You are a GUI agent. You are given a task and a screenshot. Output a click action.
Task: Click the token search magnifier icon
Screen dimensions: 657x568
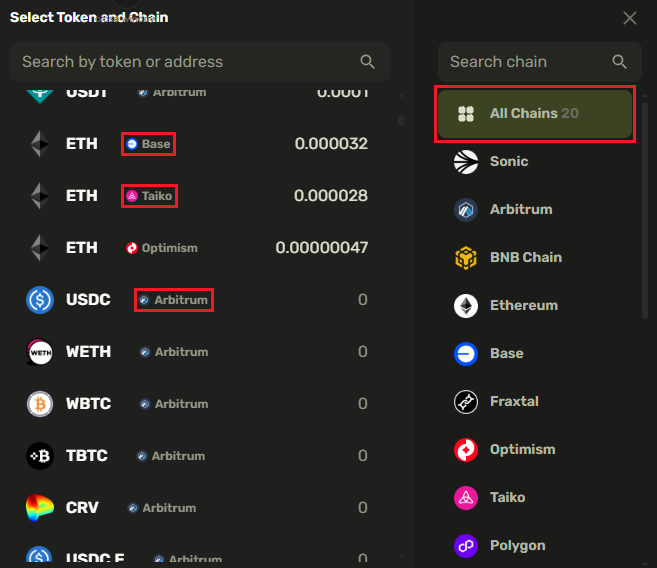pos(367,62)
